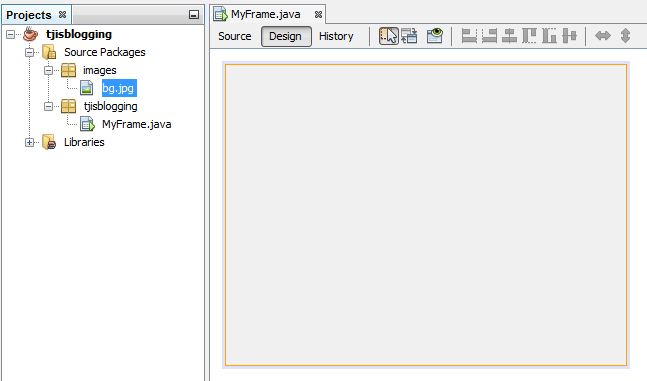The width and height of the screenshot is (647, 381).
Task: Click the MyFrame.java tab file icon
Action: point(220,14)
